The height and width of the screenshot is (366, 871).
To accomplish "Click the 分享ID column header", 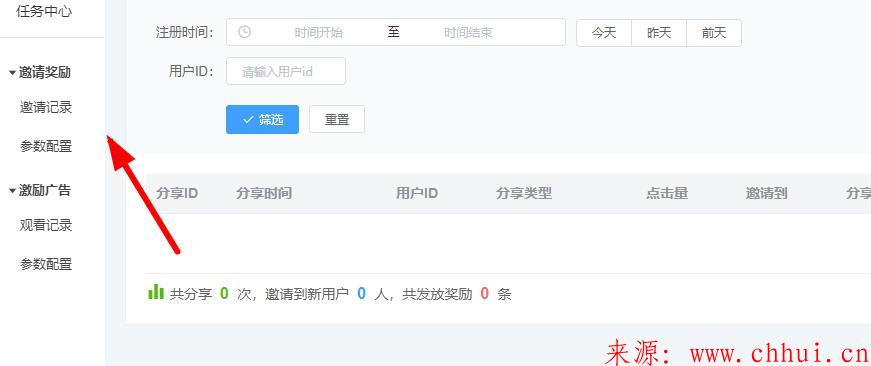I will pos(177,193).
